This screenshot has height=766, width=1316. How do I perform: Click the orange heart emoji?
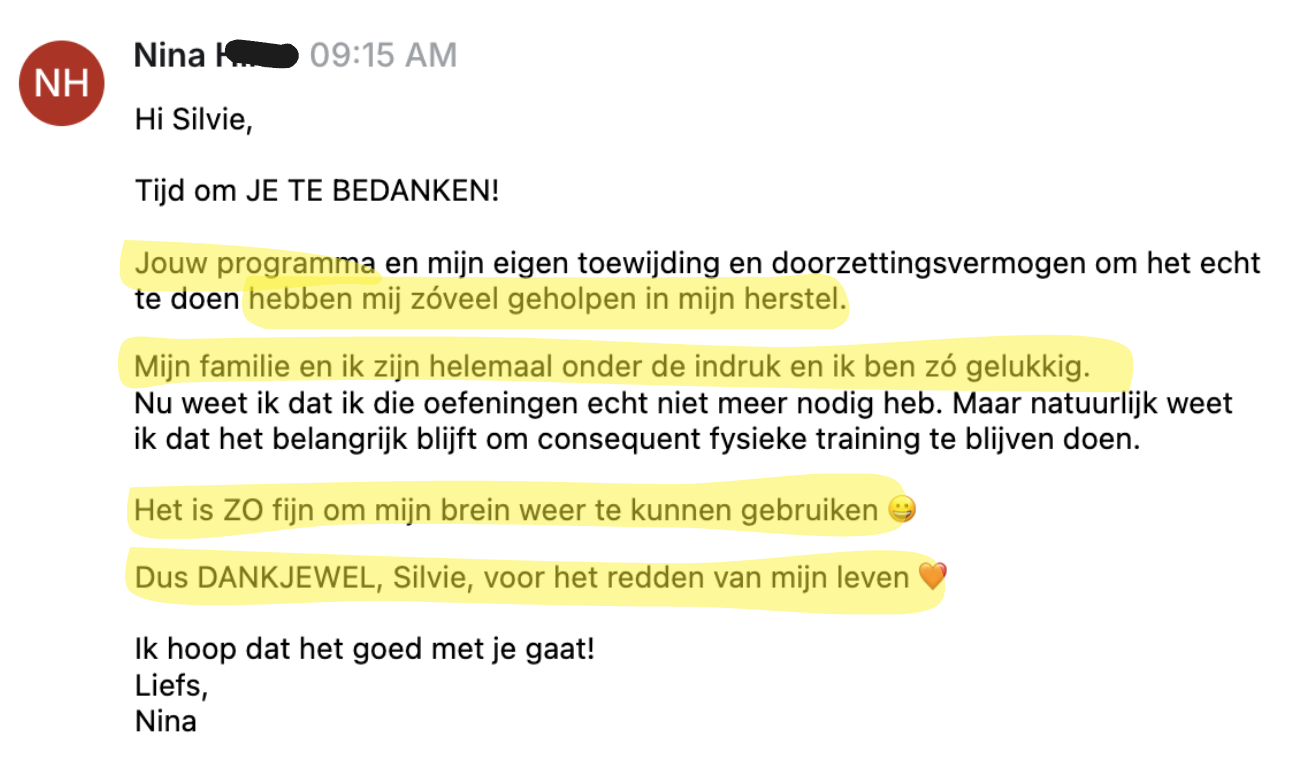(931, 577)
